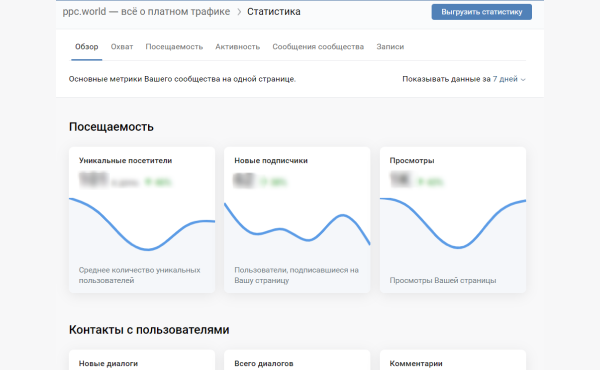Click the Статистика breadcrumb title
The height and width of the screenshot is (370, 600).
click(x=274, y=12)
